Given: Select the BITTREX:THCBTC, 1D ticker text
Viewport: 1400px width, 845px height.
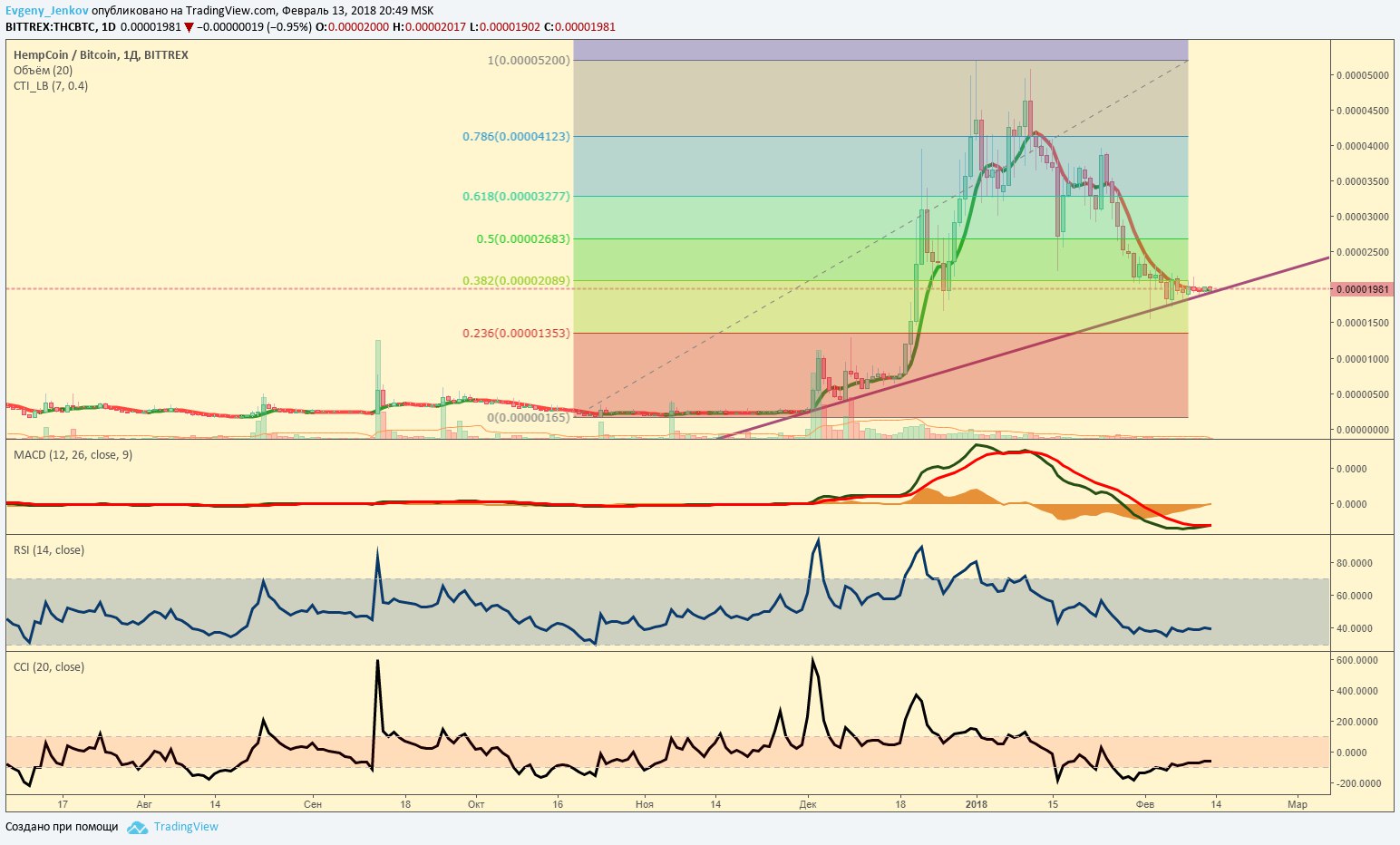Looking at the screenshot, I should [61, 26].
